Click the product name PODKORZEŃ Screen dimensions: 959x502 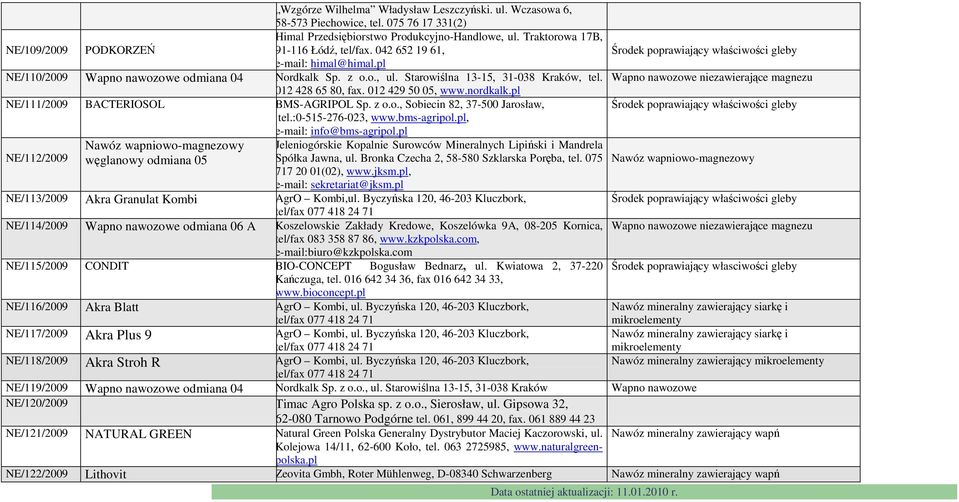coord(120,50)
